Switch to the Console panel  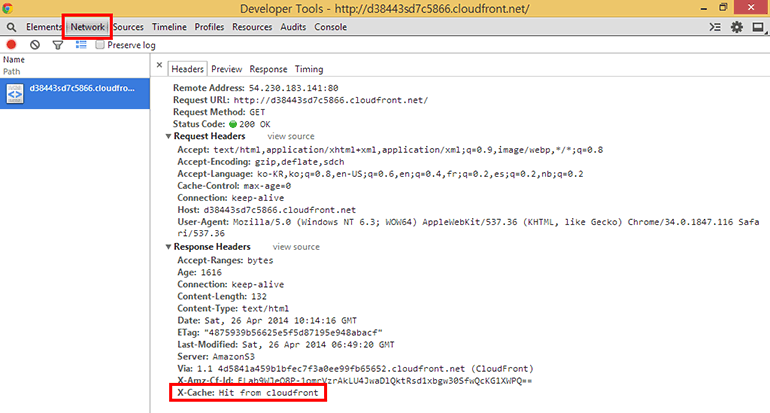tap(331, 27)
